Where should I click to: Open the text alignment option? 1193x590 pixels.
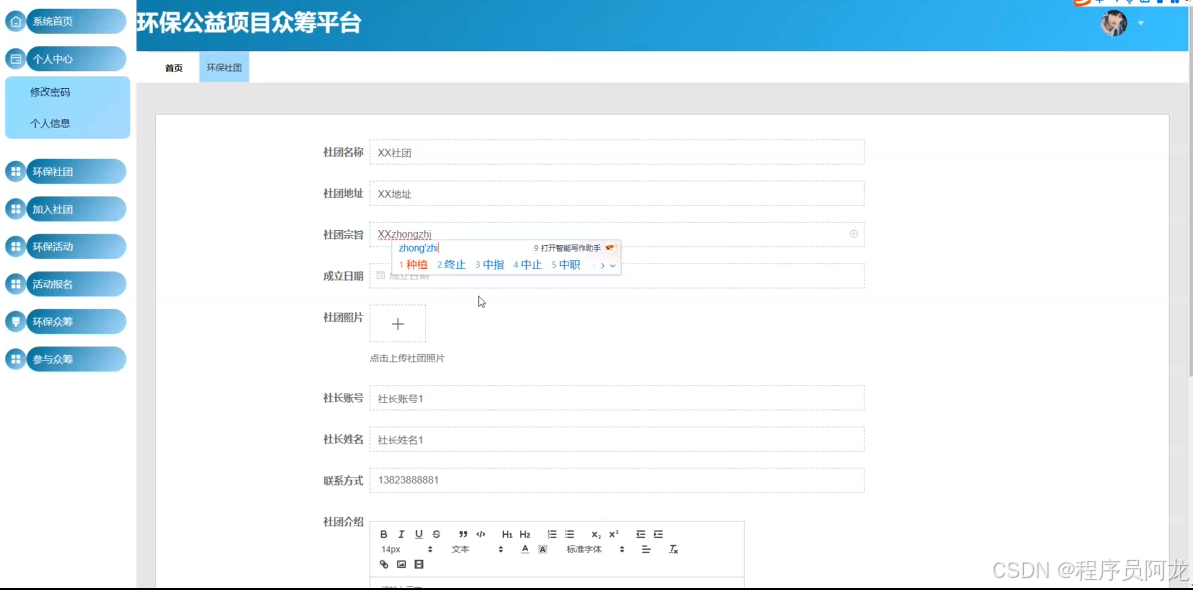point(646,550)
